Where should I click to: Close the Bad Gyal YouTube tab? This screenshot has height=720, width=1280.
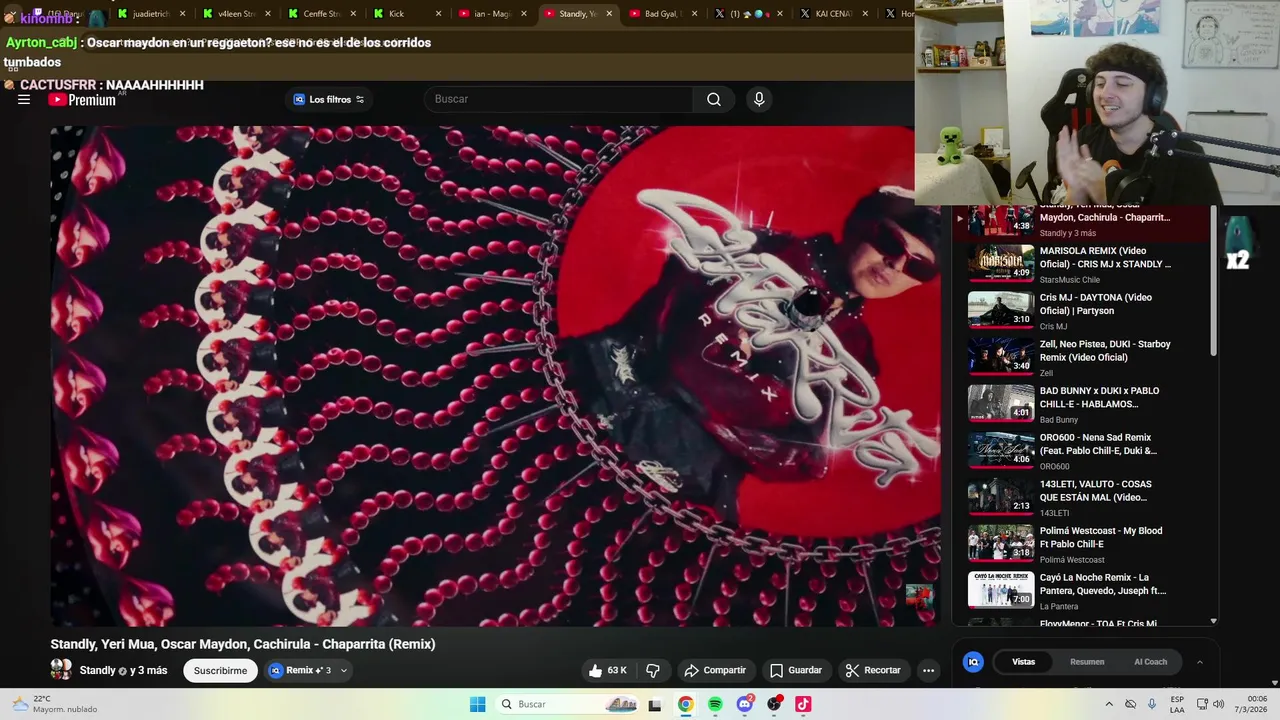(695, 14)
